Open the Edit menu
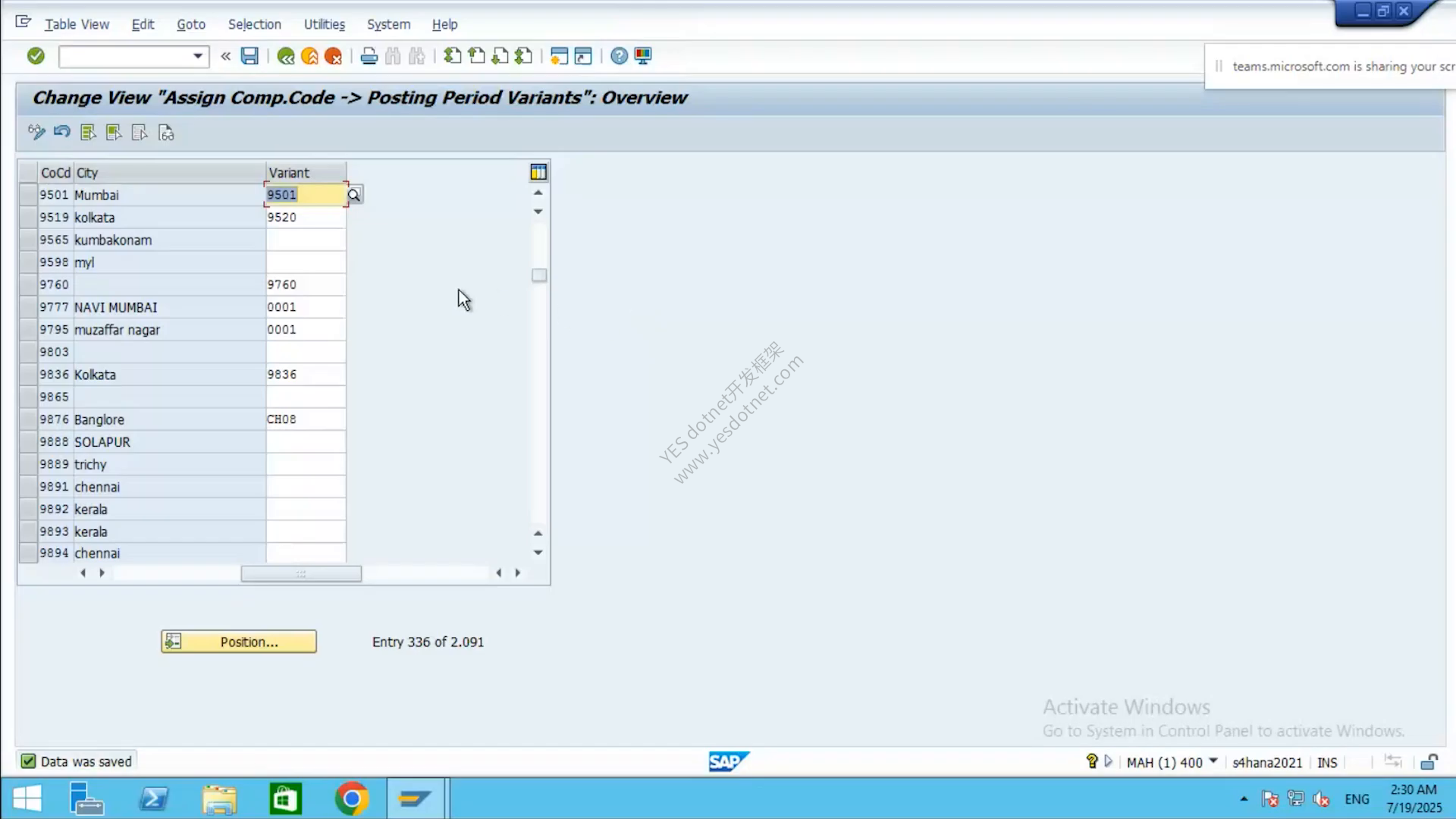 pos(143,24)
